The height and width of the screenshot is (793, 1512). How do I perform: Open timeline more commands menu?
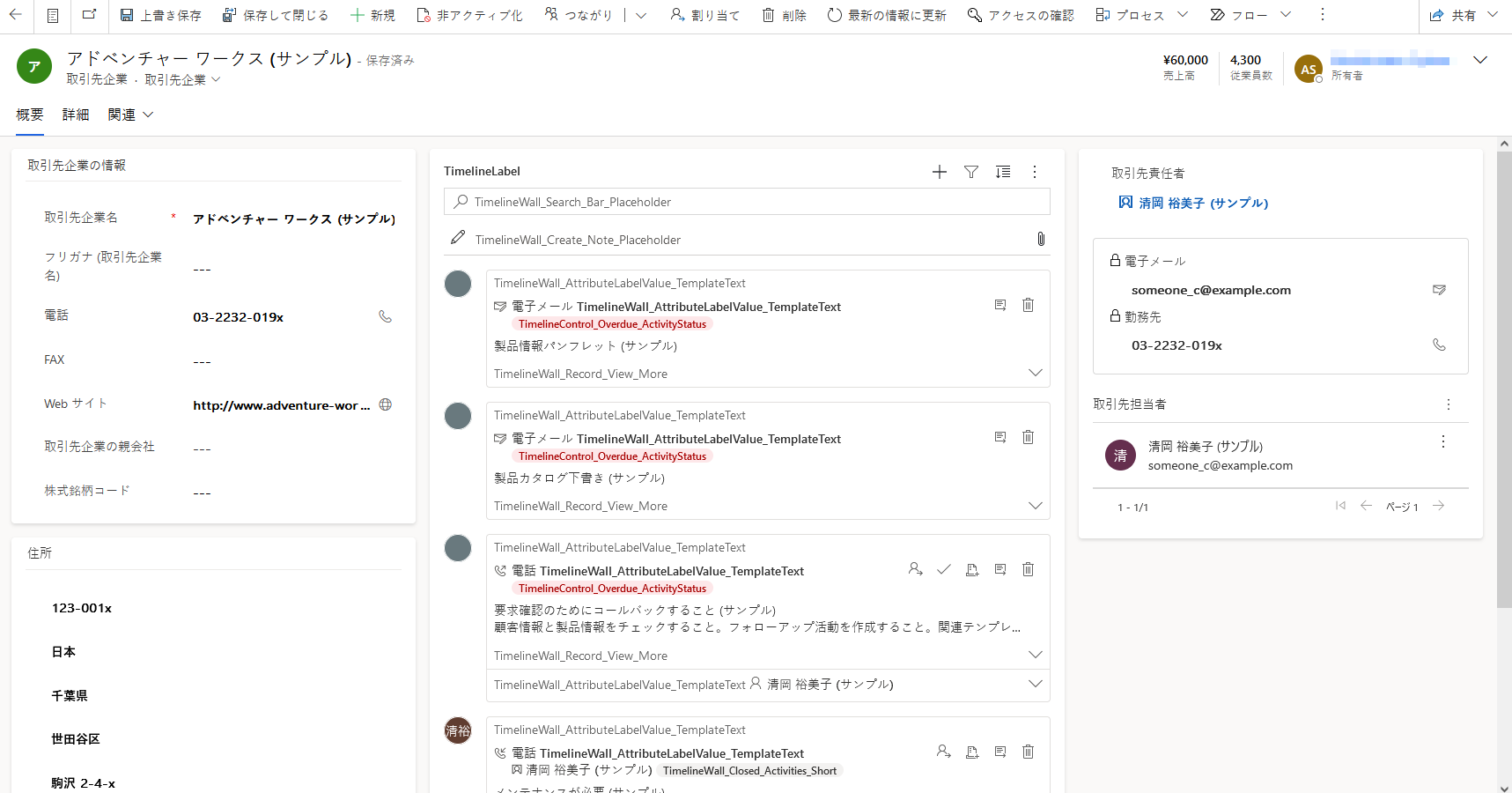point(1035,172)
